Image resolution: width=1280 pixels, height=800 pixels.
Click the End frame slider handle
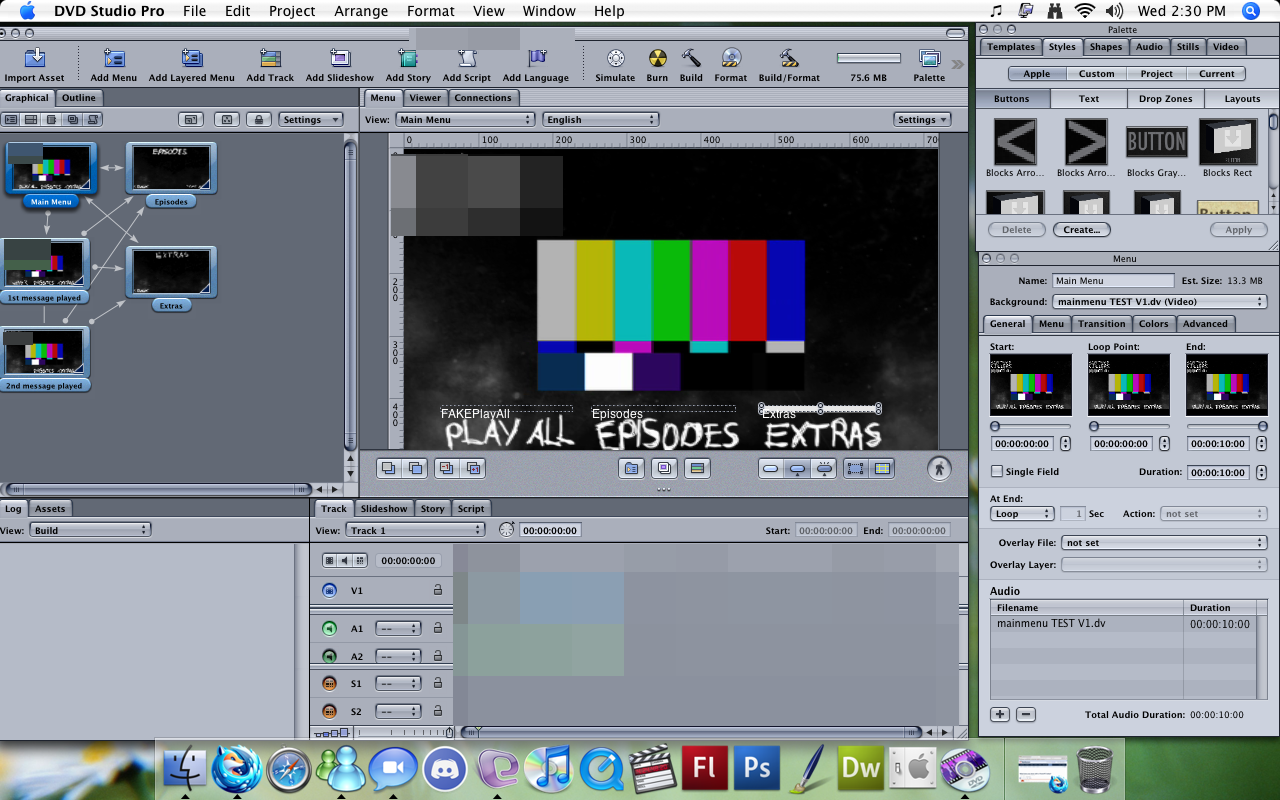(1263, 426)
